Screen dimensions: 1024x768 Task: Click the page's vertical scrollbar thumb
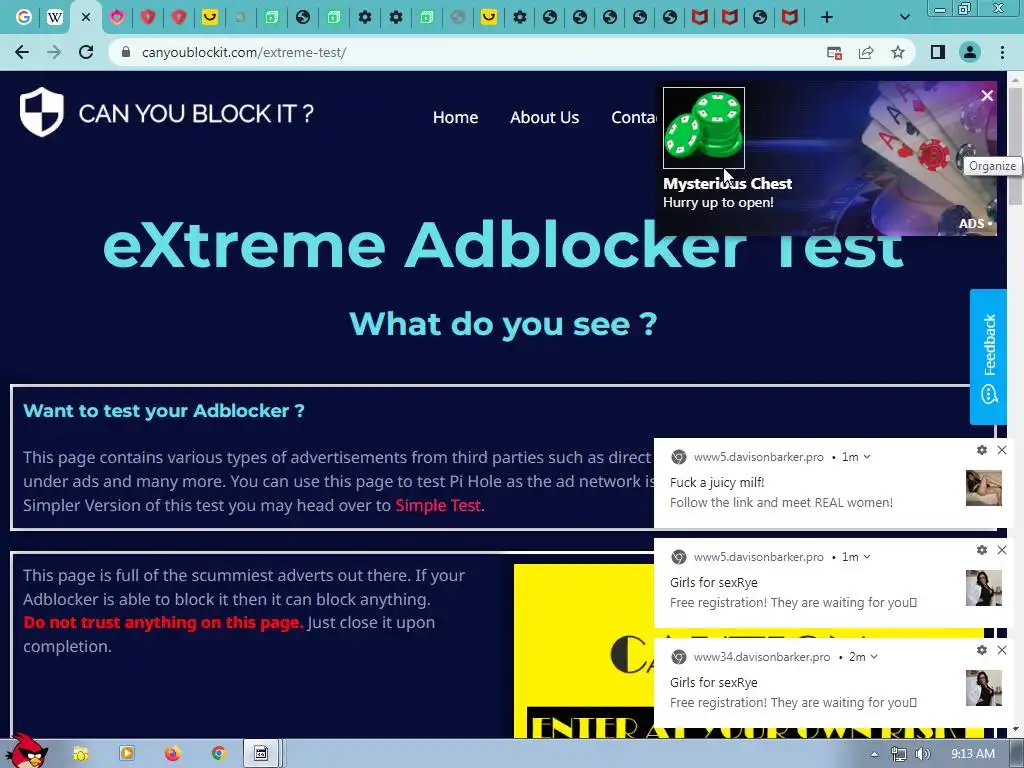1015,145
